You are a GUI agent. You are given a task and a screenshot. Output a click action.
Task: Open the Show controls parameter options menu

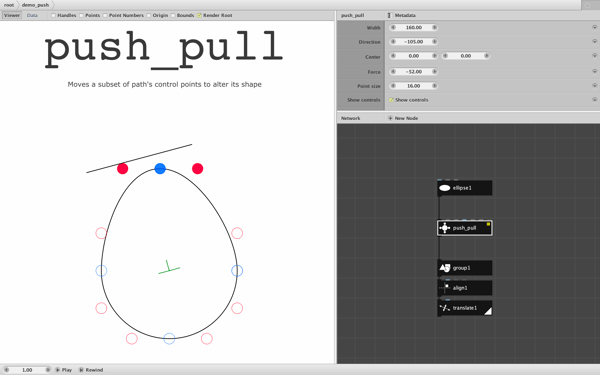click(x=594, y=99)
